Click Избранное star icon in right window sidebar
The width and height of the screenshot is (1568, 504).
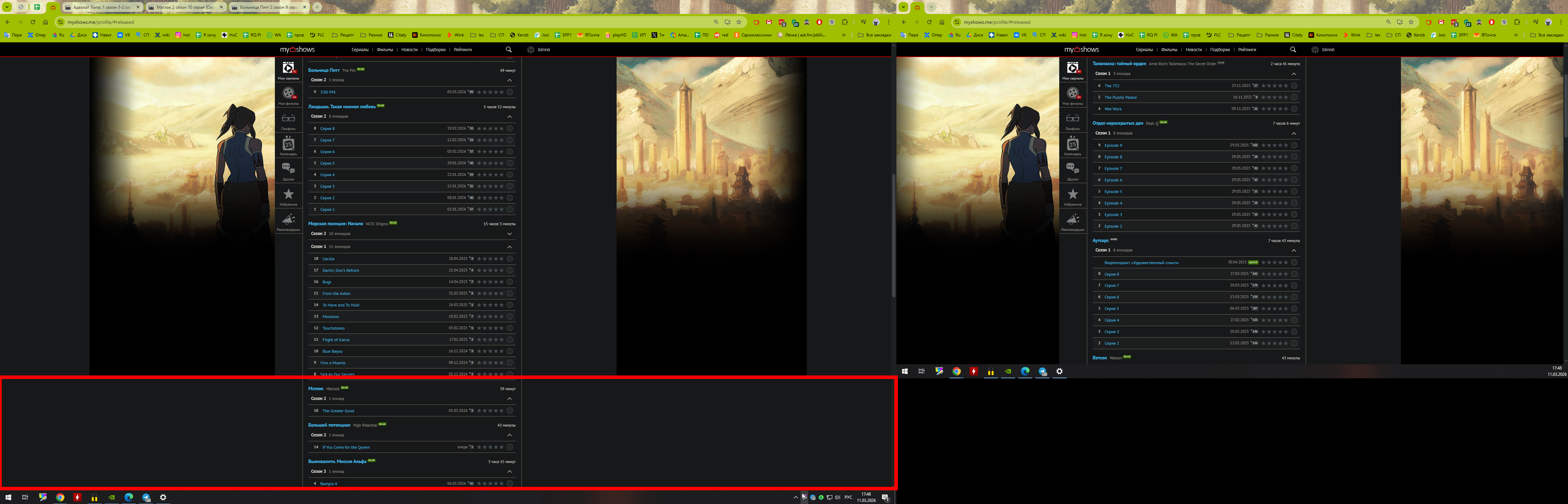1073,195
